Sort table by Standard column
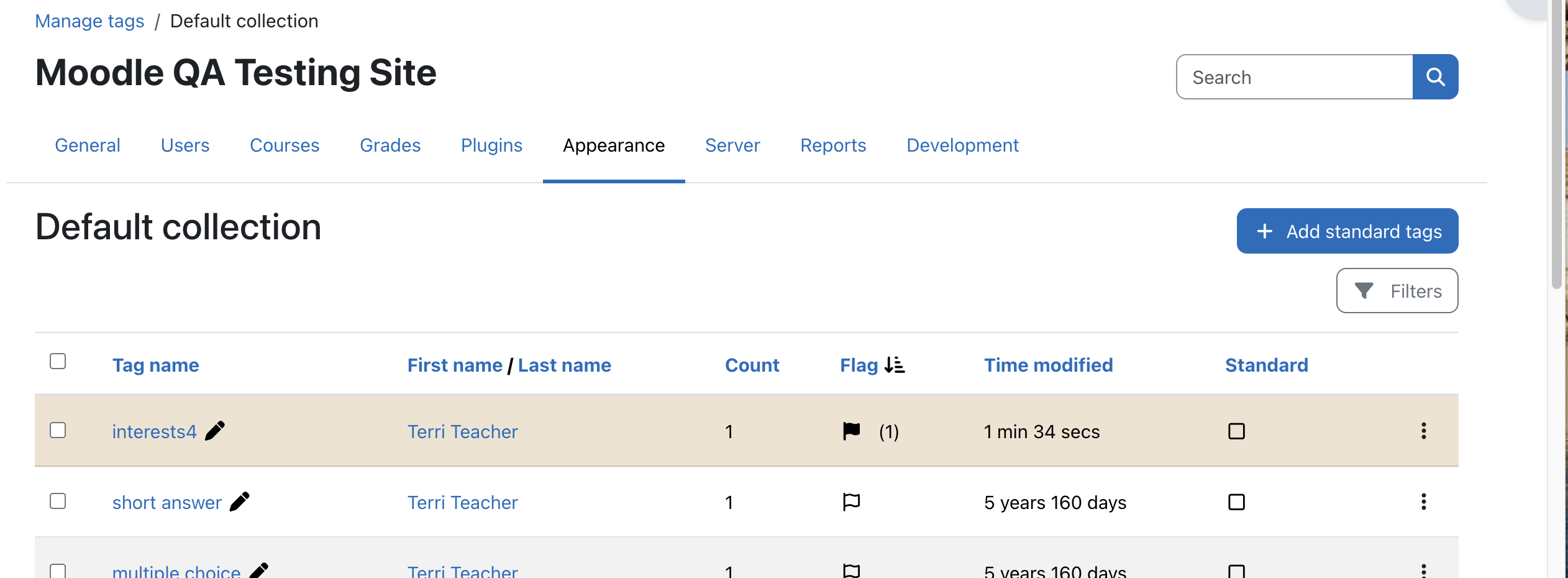The height and width of the screenshot is (578, 1568). coord(1266,365)
